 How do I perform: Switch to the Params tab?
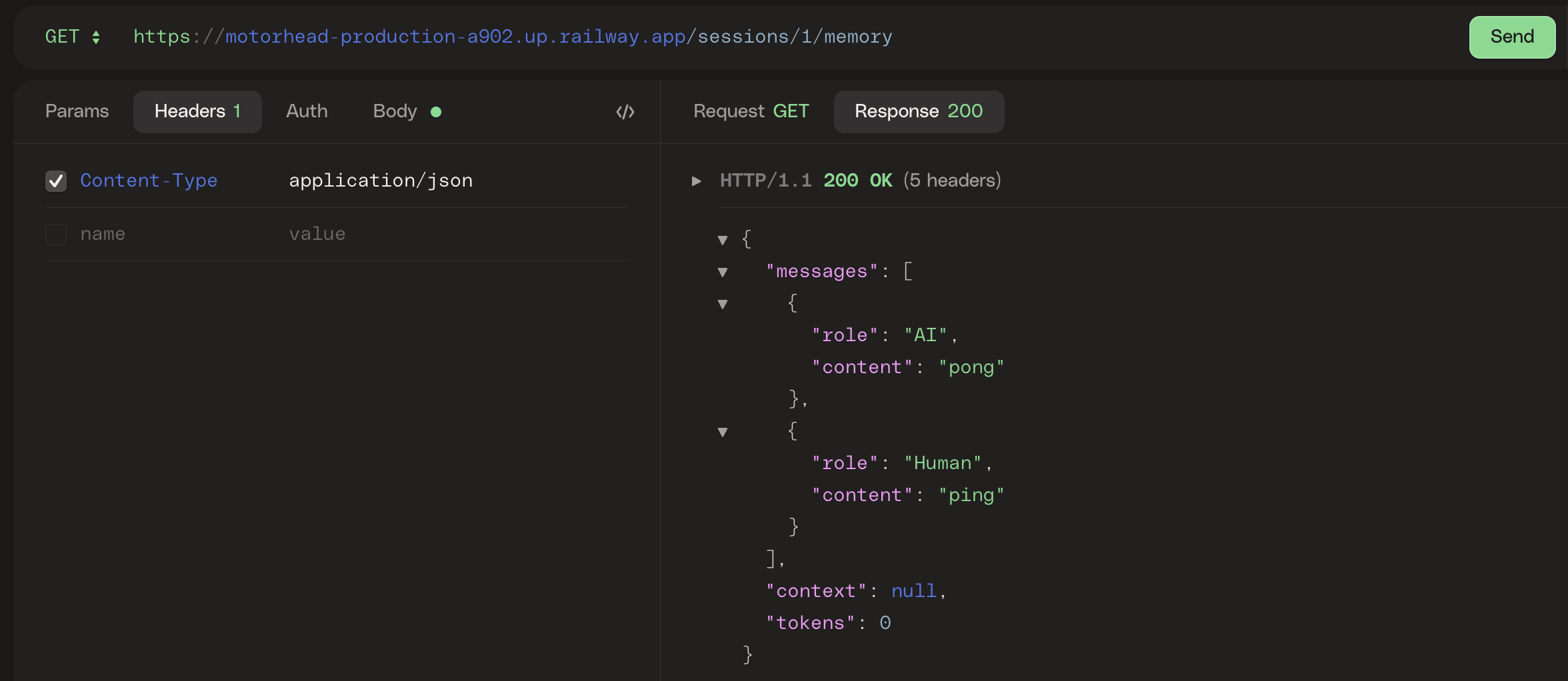click(77, 111)
